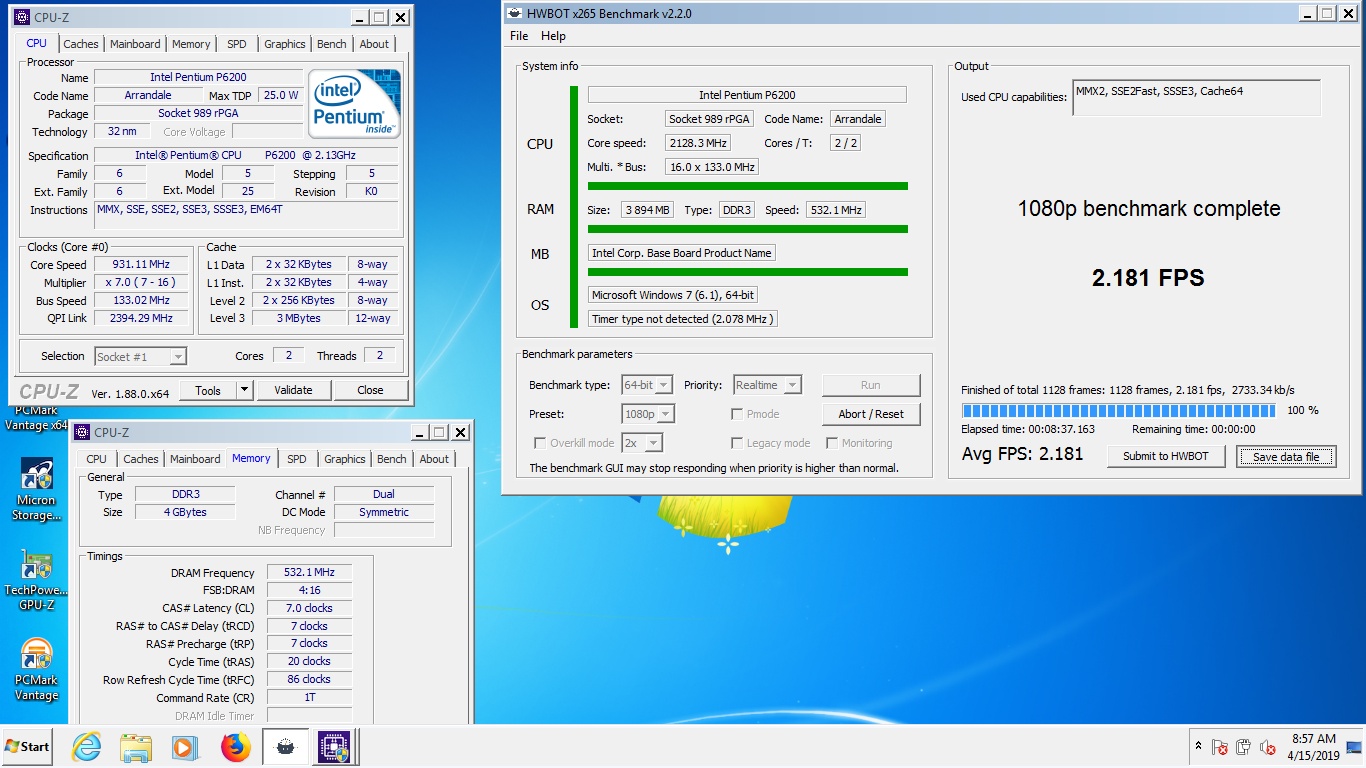This screenshot has width=1366, height=768.
Task: Click Submit to HWBOT button
Action: 1166,456
